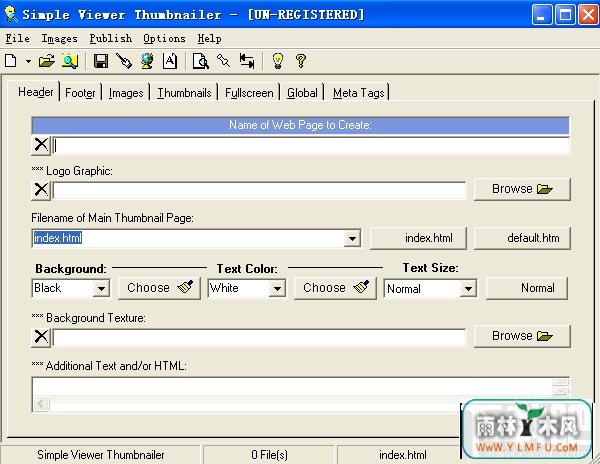Click the Logo Graphic path input field
The height and width of the screenshot is (464, 600).
259,190
